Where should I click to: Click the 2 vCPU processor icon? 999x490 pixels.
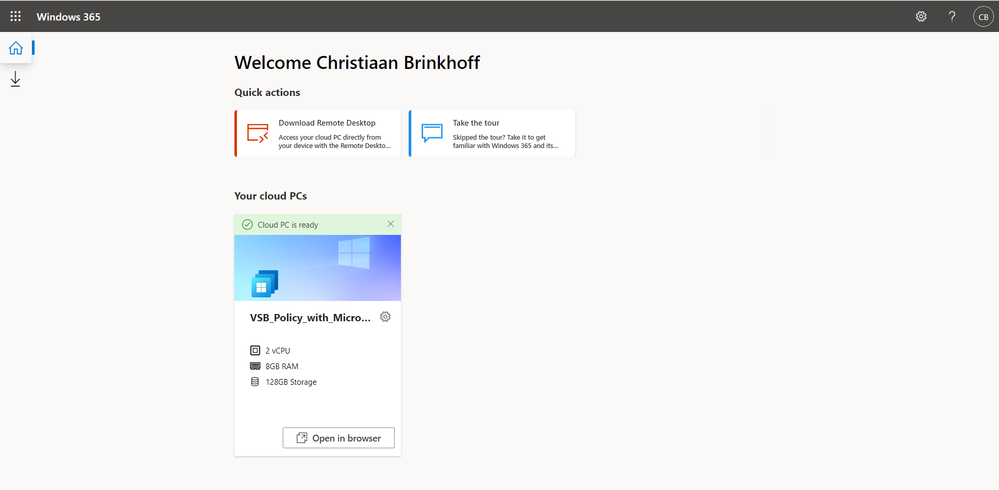255,350
